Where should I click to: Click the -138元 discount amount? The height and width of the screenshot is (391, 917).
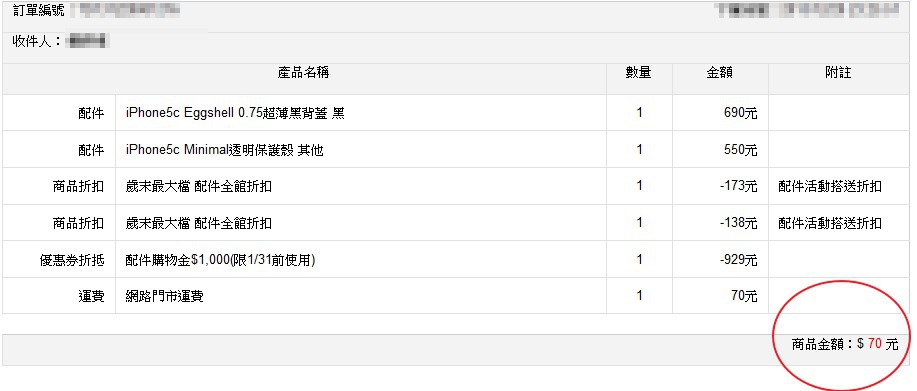tap(739, 223)
